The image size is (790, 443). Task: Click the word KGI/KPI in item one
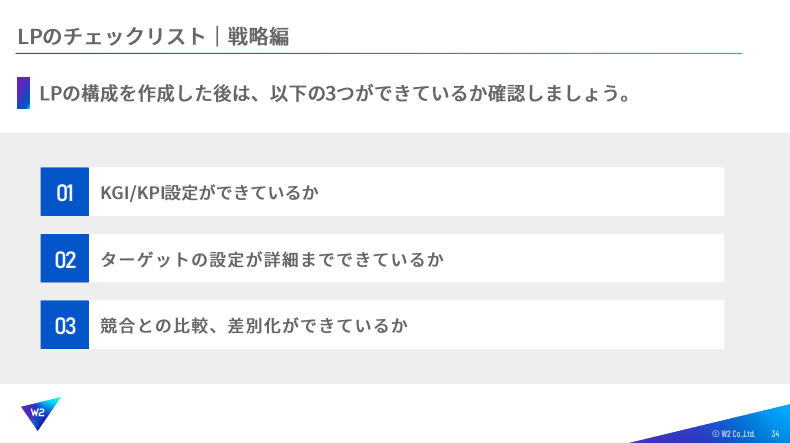tap(131, 193)
